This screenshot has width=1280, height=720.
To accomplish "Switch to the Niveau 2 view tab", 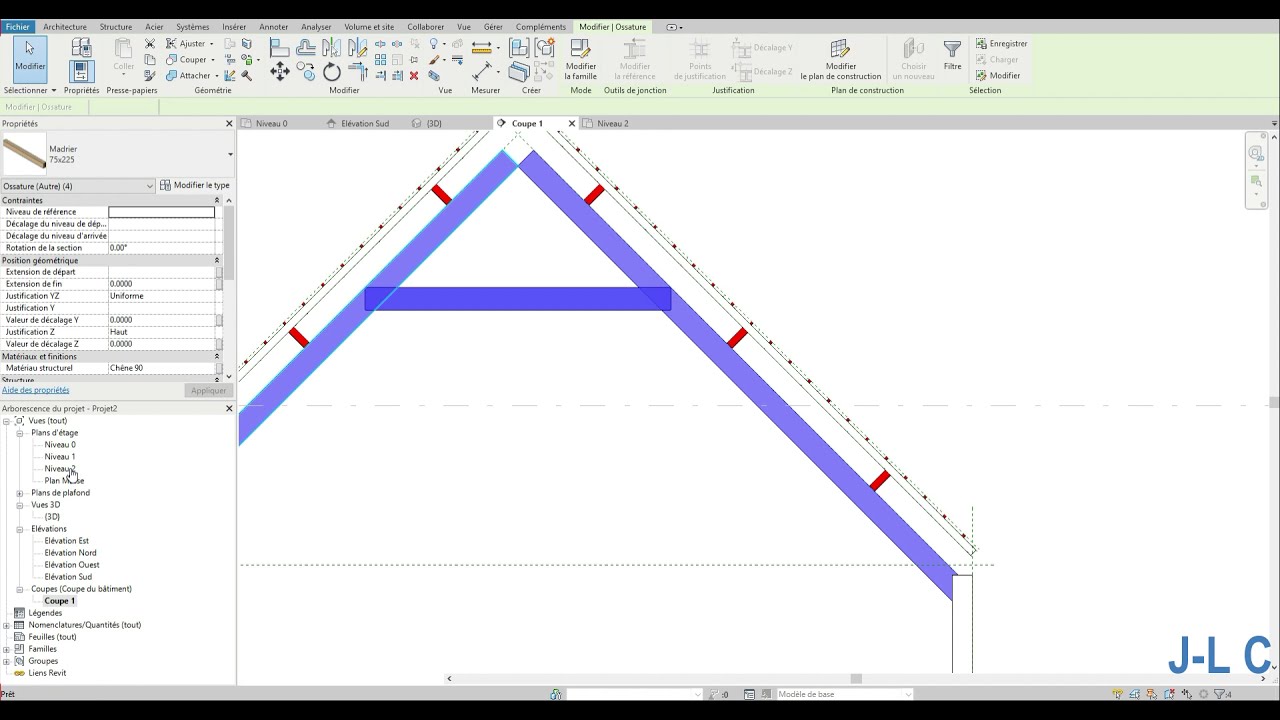I will 612,124.
